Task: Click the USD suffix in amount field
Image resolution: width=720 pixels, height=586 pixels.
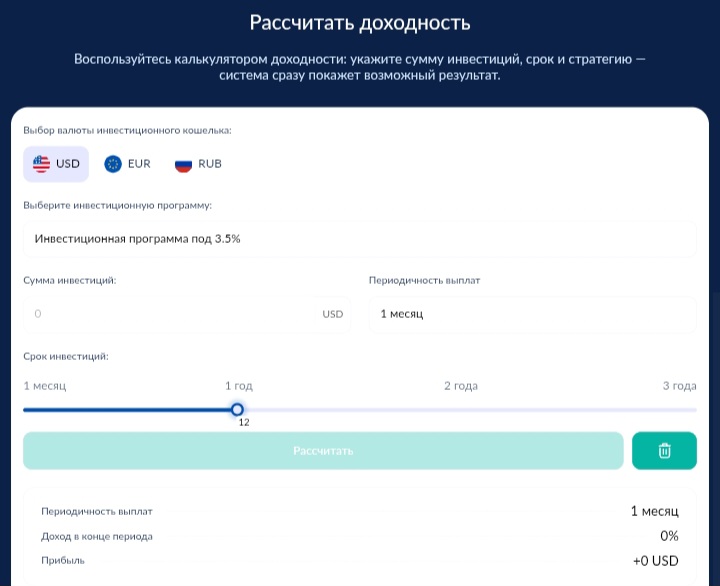Action: (332, 314)
